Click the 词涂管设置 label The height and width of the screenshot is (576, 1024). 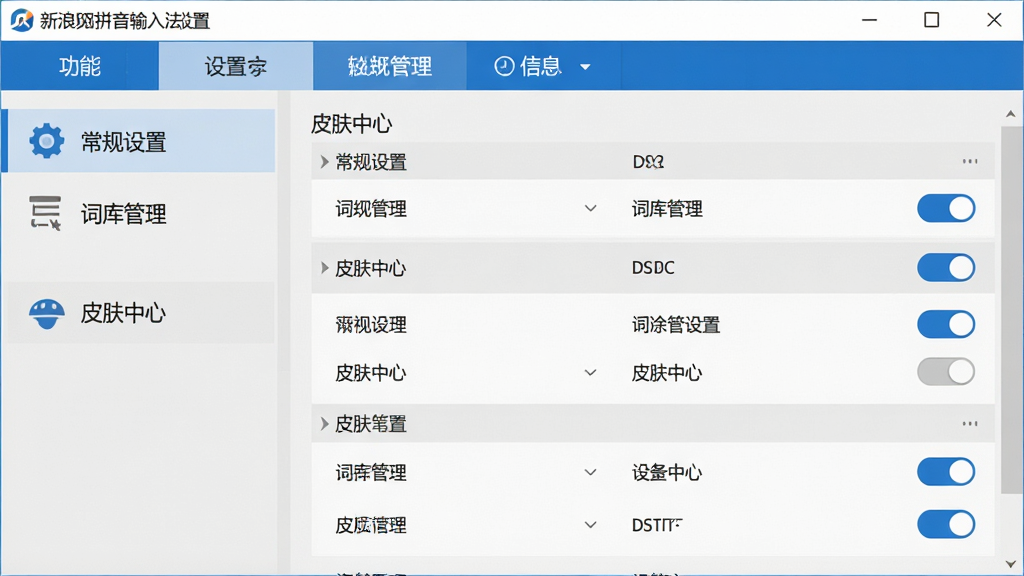pos(676,325)
